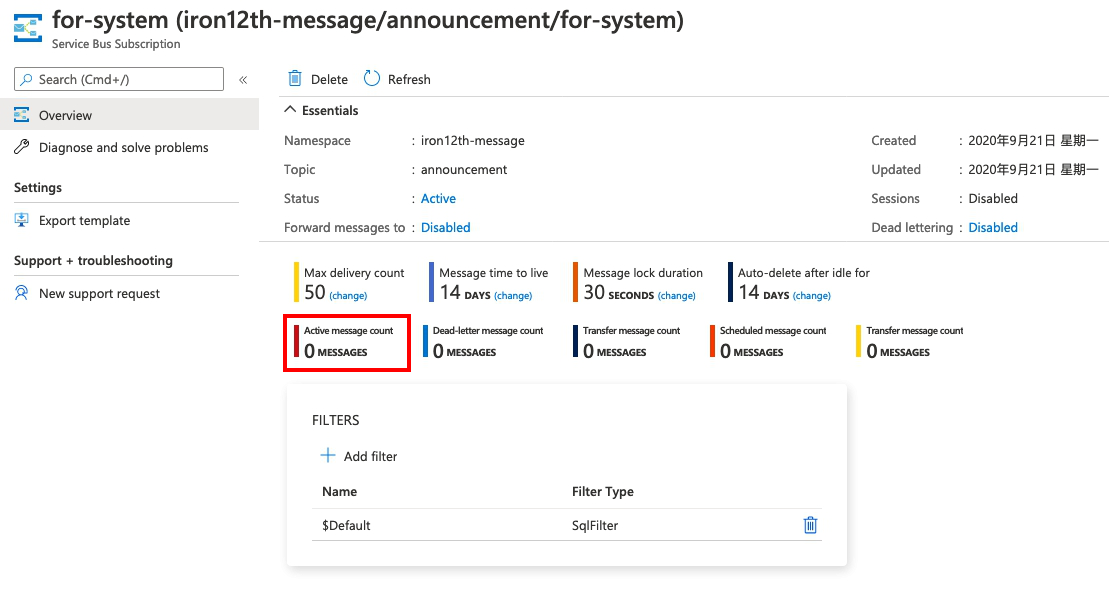Click the plus icon for Add filter
The height and width of the screenshot is (600, 1109).
pos(327,456)
